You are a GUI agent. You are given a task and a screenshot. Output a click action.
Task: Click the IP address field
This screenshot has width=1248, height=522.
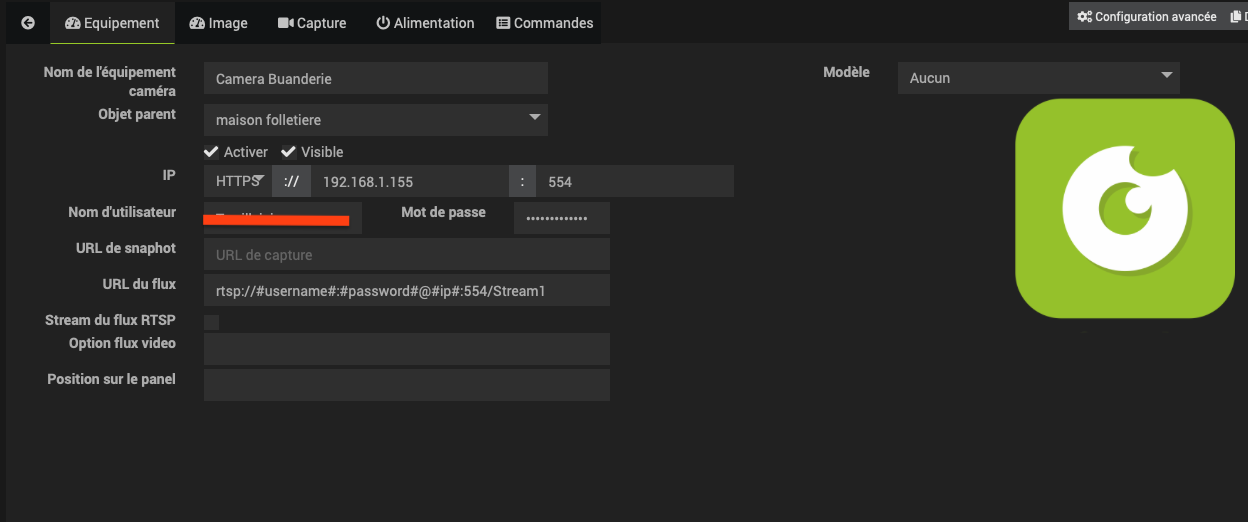(410, 182)
